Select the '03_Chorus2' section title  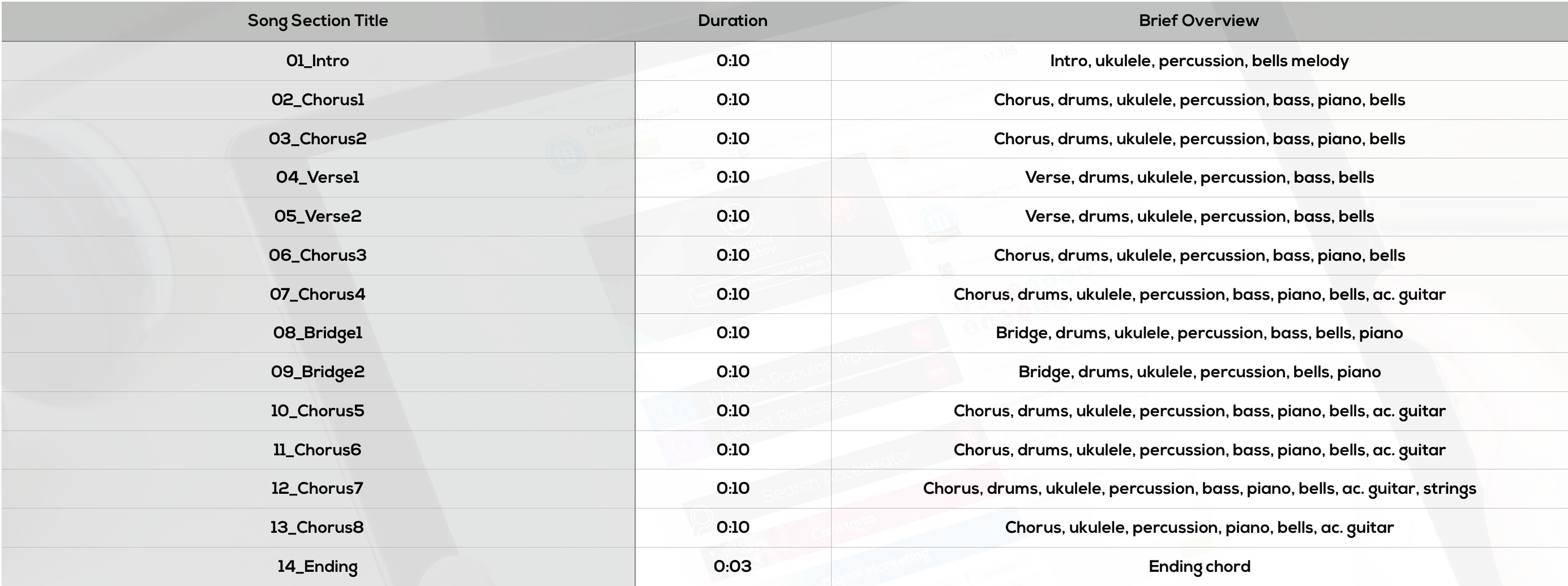click(x=318, y=139)
